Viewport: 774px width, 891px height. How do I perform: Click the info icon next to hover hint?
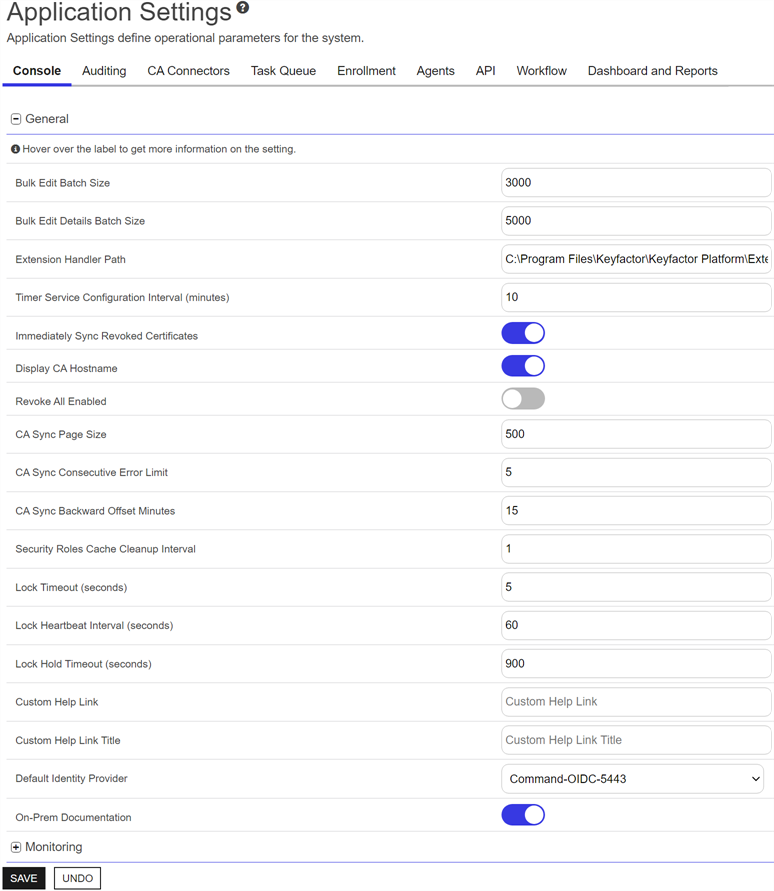(x=16, y=149)
